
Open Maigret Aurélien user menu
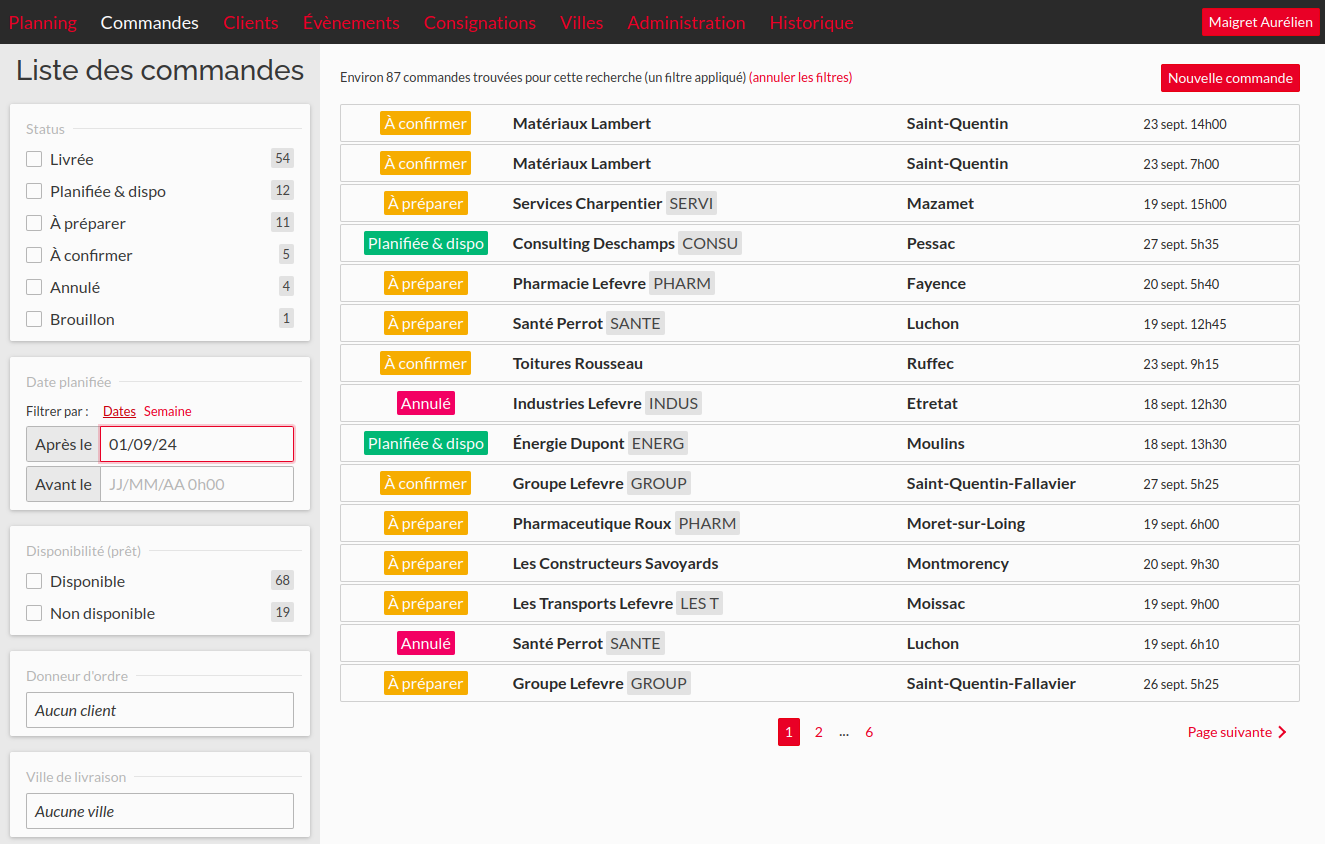[x=1260, y=22]
